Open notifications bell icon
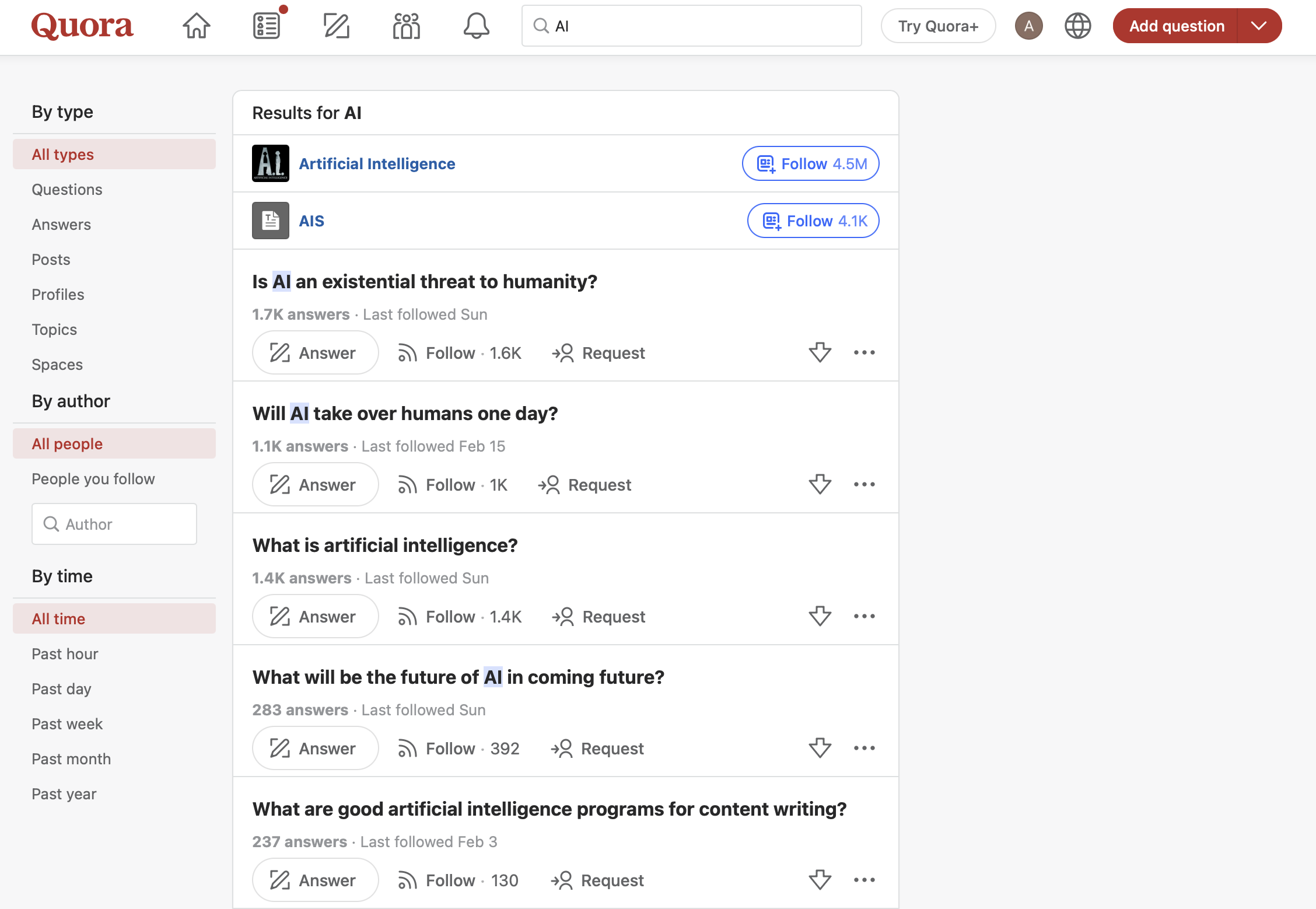 pyautogui.click(x=476, y=26)
